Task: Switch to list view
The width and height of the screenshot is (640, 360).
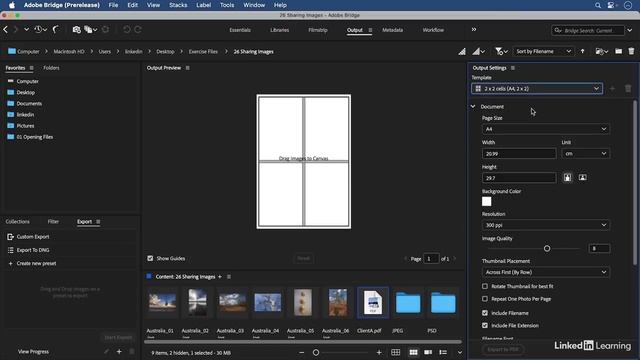Action: tap(443, 352)
